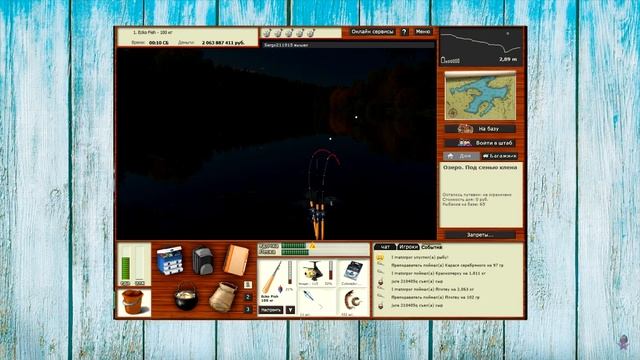This screenshot has height=360, width=640.
Task: Click the event row mentioning 1,811 кг
Action: pos(438,273)
